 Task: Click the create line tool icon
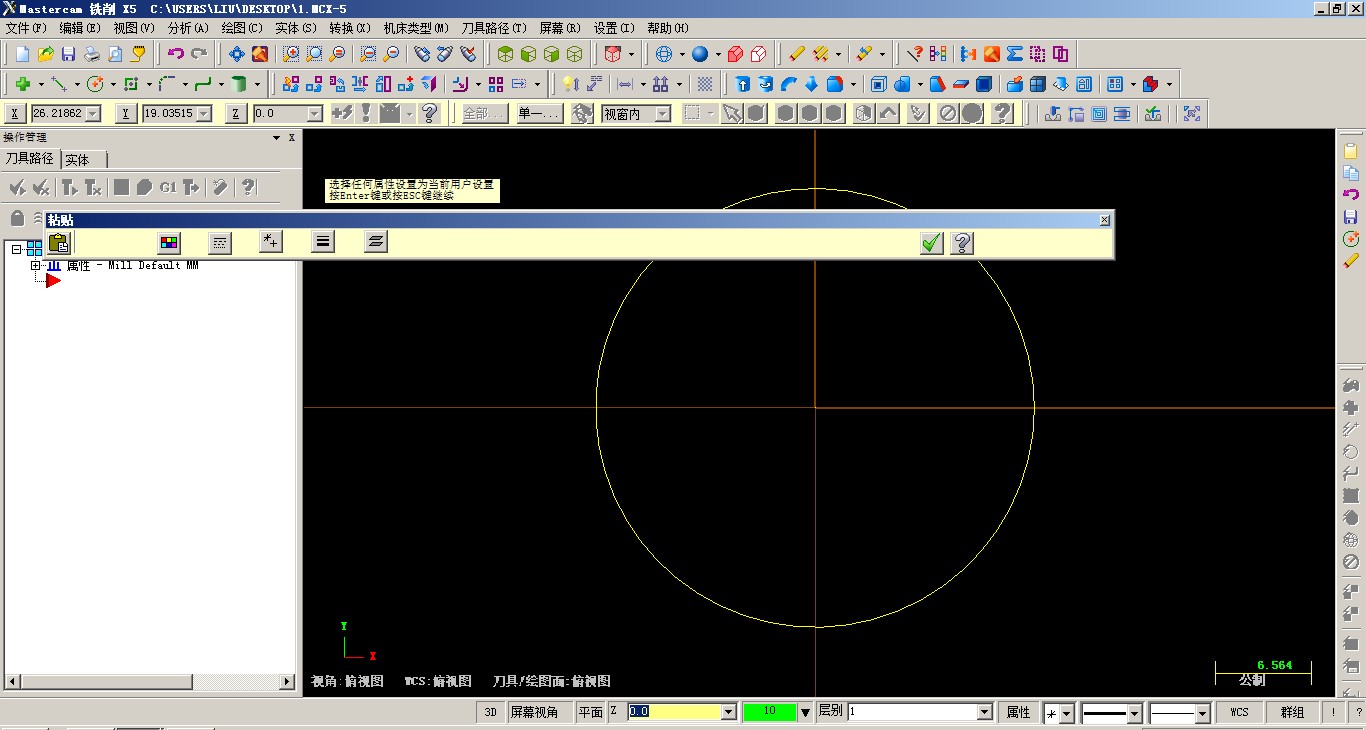tap(59, 84)
